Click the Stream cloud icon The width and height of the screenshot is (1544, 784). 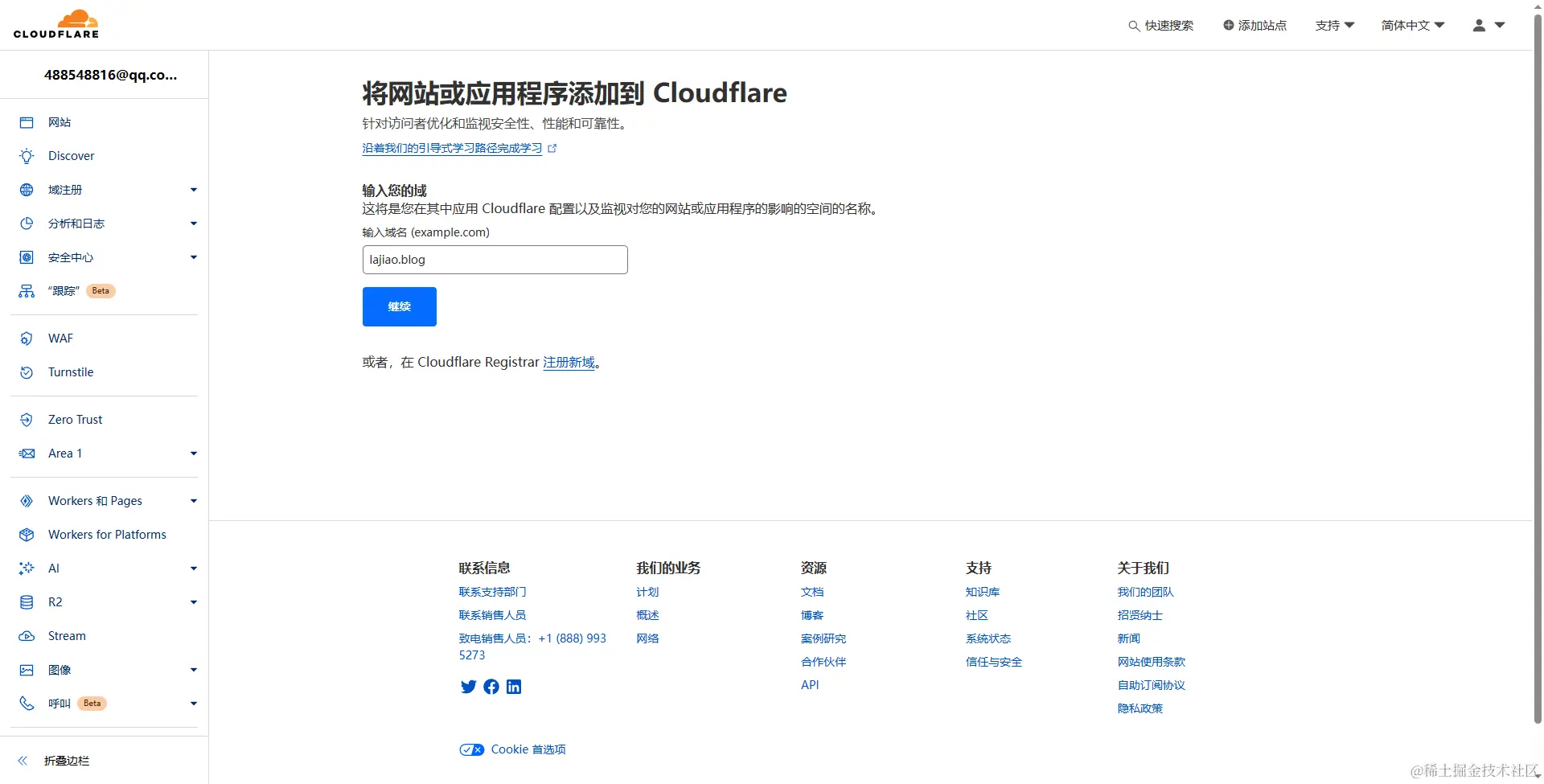(x=27, y=636)
